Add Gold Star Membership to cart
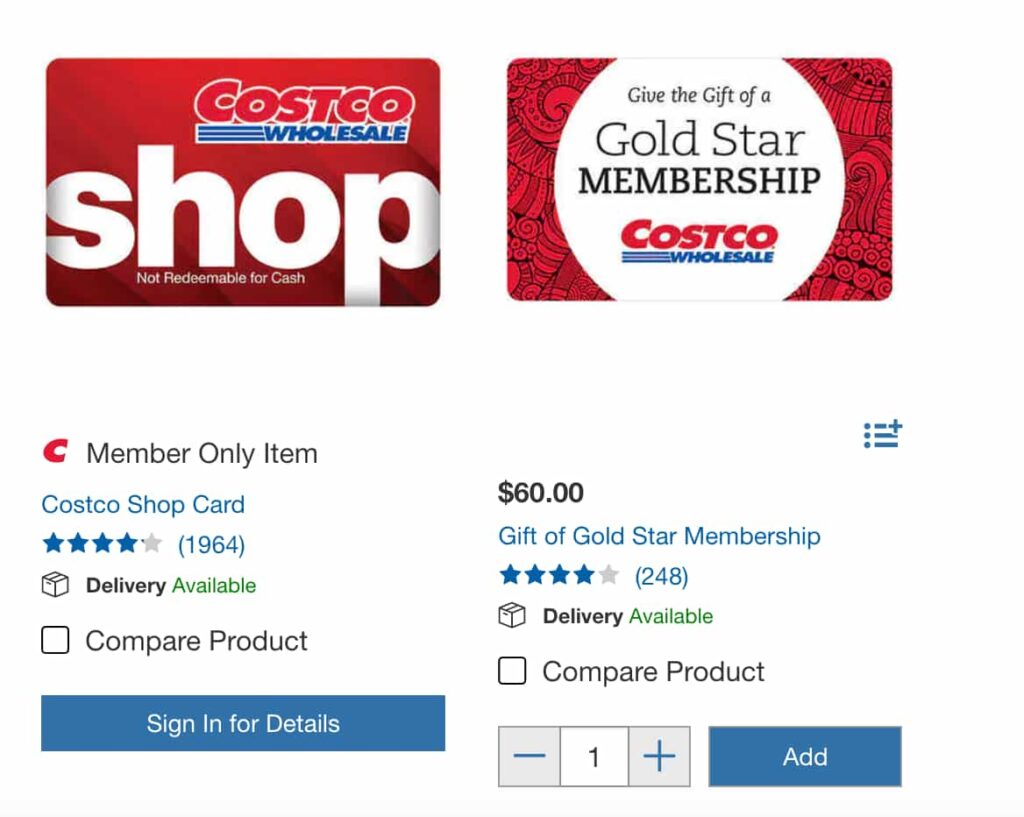The height and width of the screenshot is (817, 1024). (x=805, y=756)
